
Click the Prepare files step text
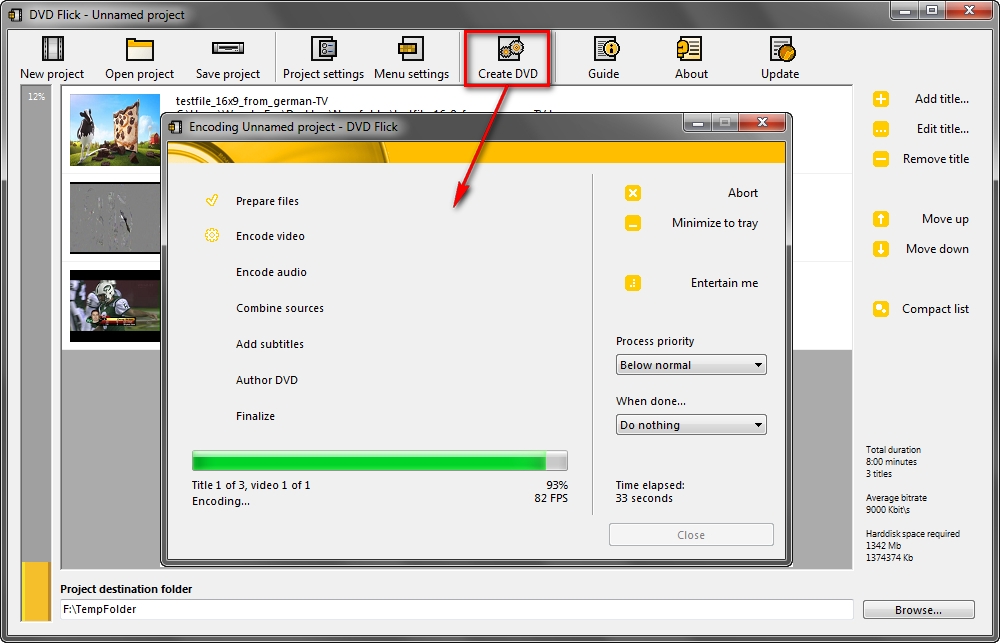[267, 201]
